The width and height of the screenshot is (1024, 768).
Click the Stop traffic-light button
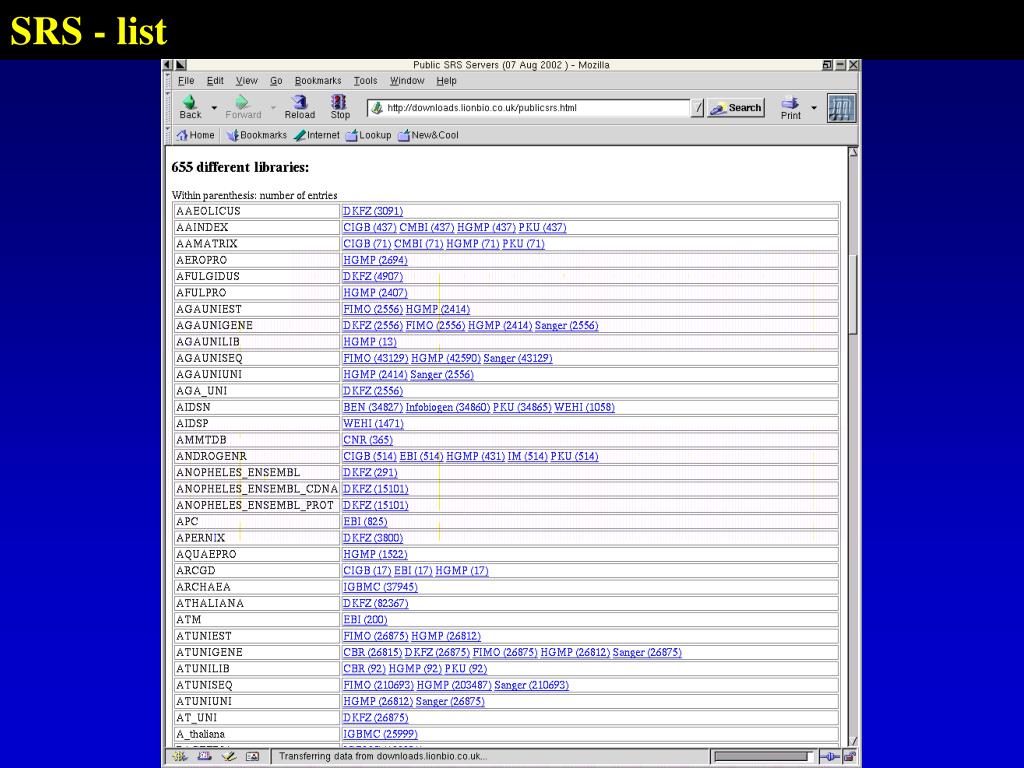coord(340,107)
